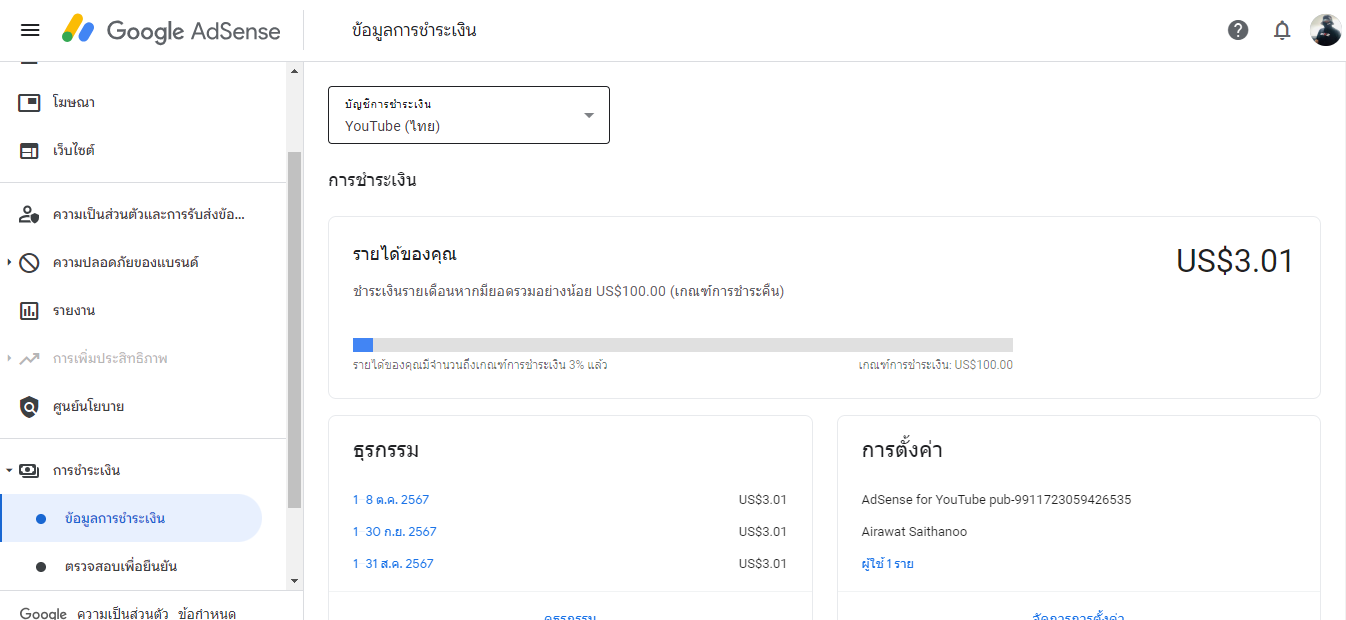
Task: Open the hamburger main menu
Action: [x=30, y=30]
